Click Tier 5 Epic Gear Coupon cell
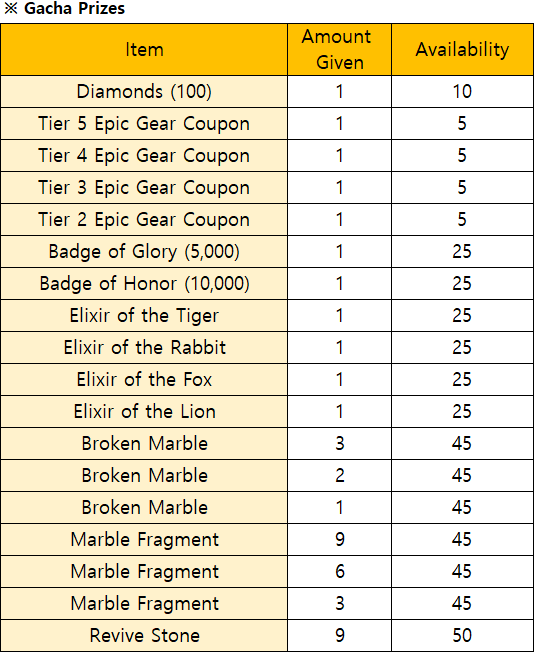 144,123
